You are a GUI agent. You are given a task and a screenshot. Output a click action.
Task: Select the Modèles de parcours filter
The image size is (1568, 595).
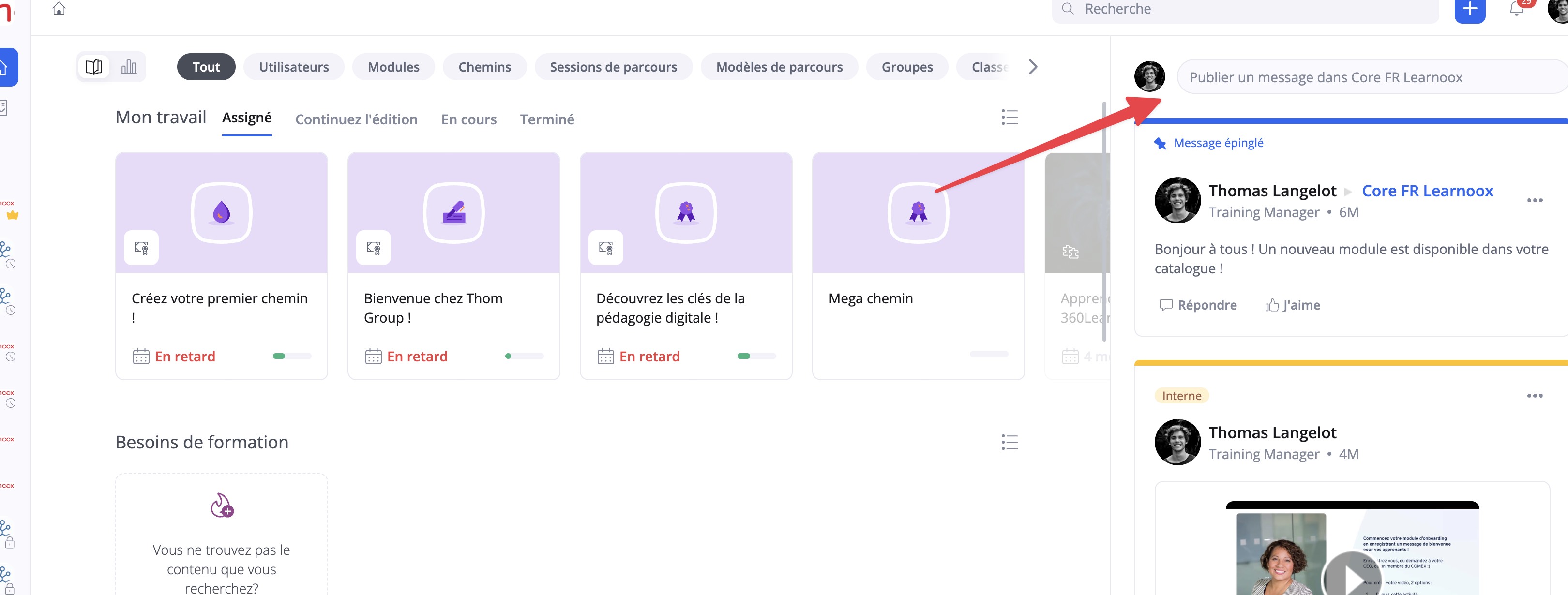pyautogui.click(x=779, y=67)
